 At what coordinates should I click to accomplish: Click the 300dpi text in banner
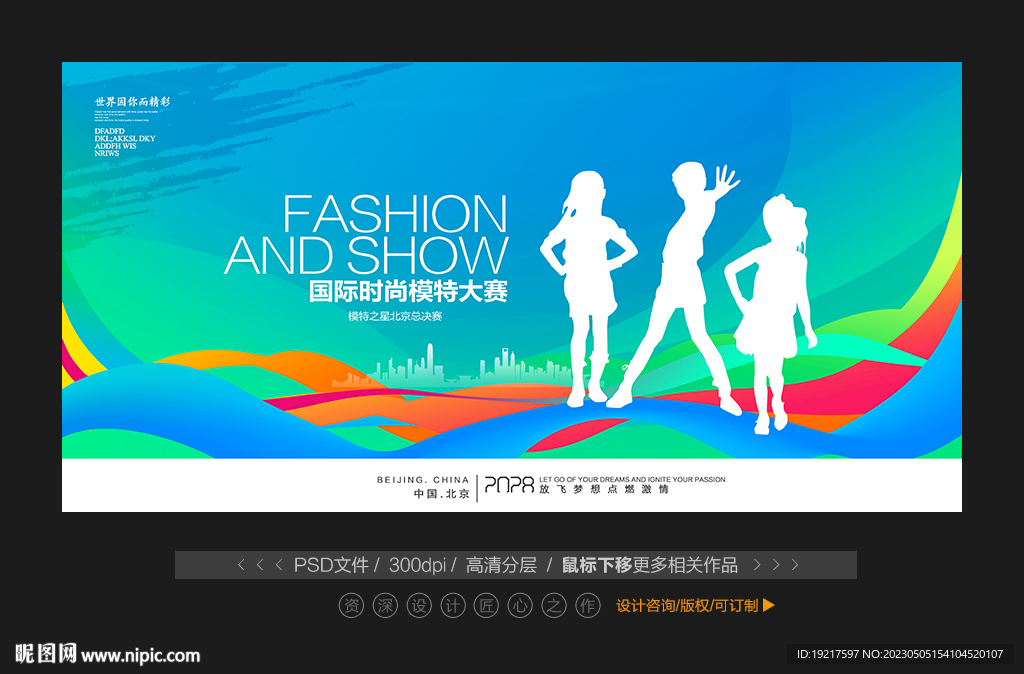pyautogui.click(x=417, y=565)
